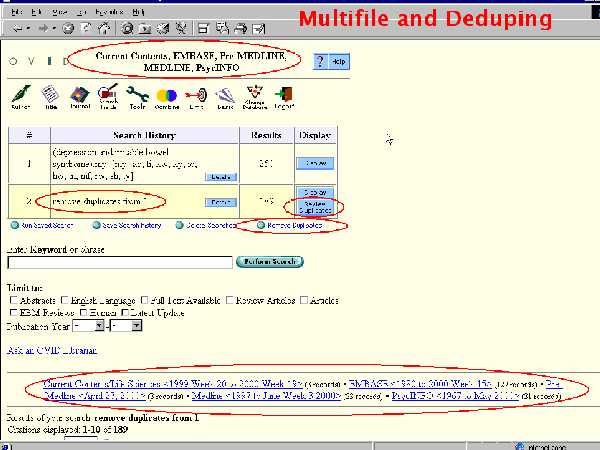600x450 pixels.
Task: Click the globe icon beside Delete Searches
Action: (x=179, y=225)
